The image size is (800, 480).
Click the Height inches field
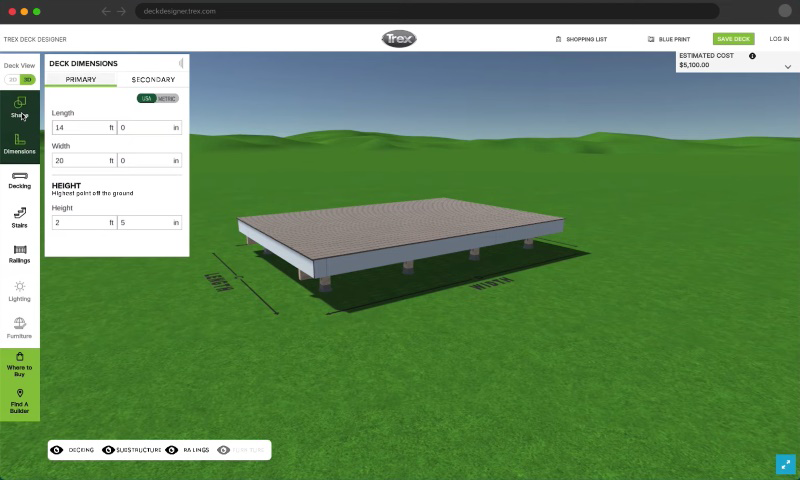click(149, 222)
